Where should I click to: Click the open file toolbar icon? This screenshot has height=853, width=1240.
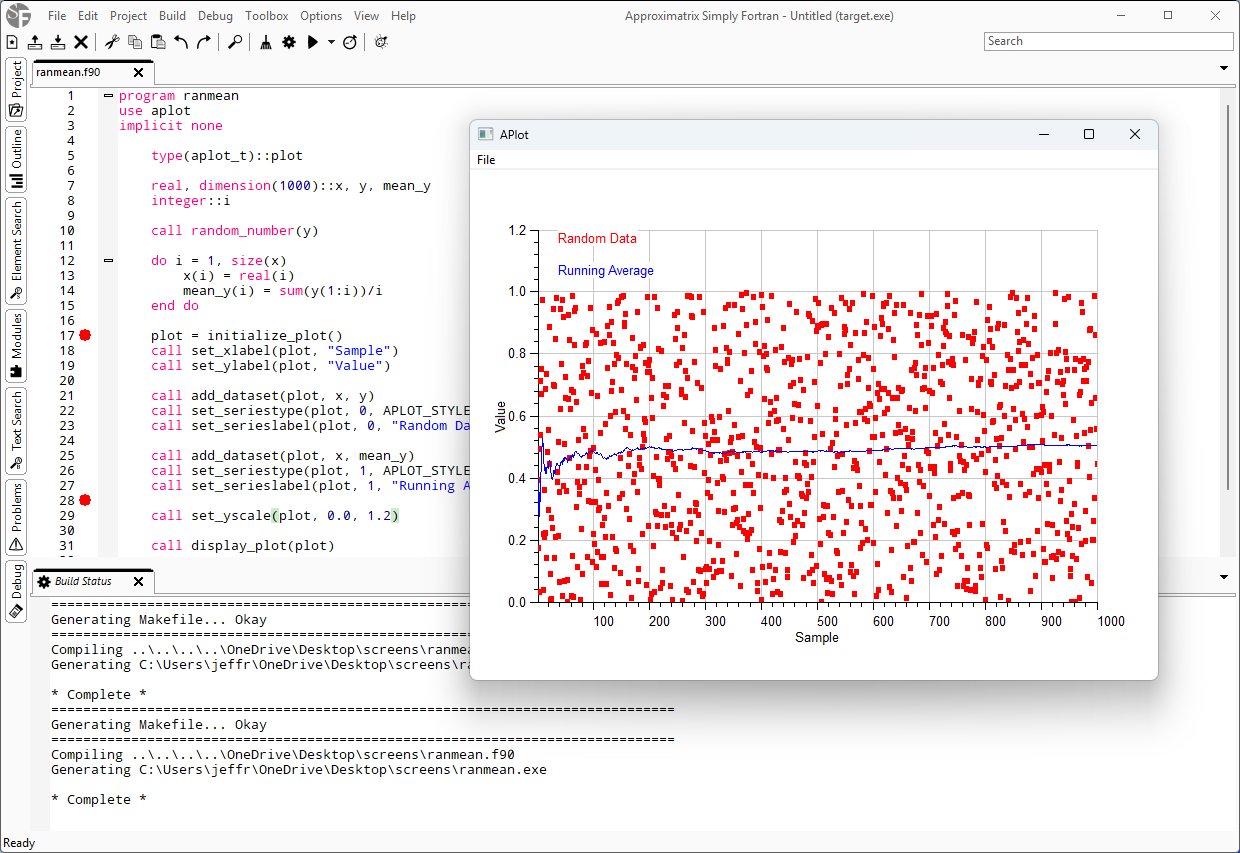(35, 42)
